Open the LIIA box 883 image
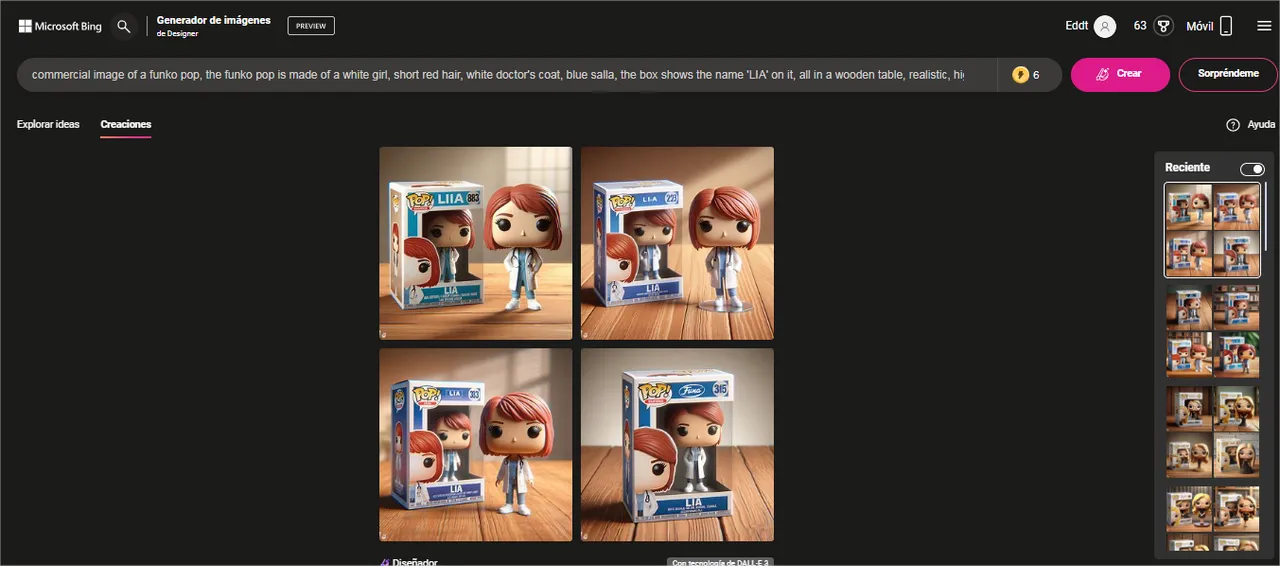Image resolution: width=1280 pixels, height=566 pixels. (x=476, y=243)
